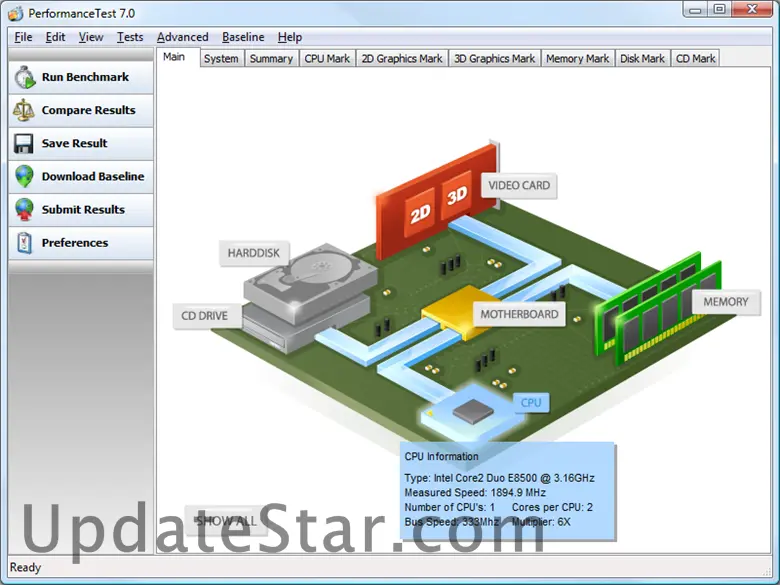This screenshot has width=780, height=585.
Task: Click the Run Benchmark stopwatch icon
Action: pos(24,78)
